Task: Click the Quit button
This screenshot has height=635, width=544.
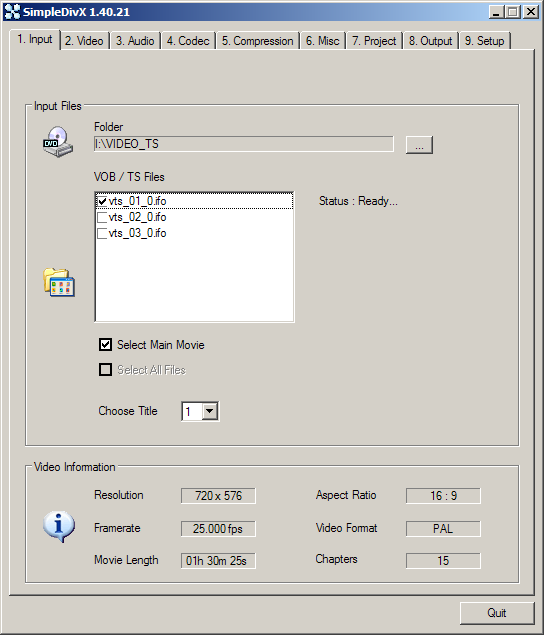Action: coord(497,613)
